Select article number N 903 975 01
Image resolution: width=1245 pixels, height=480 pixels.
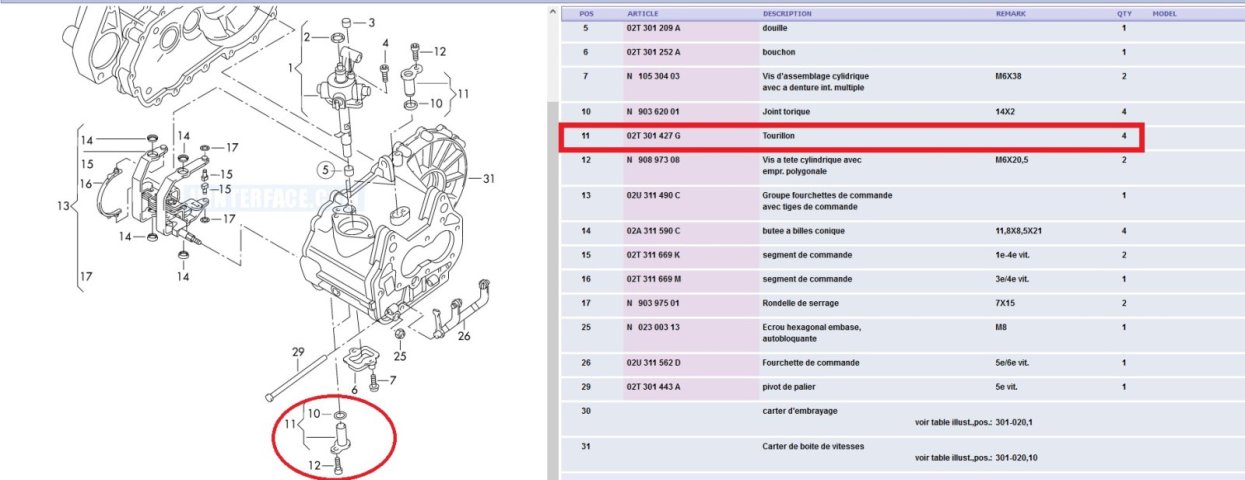[653, 303]
